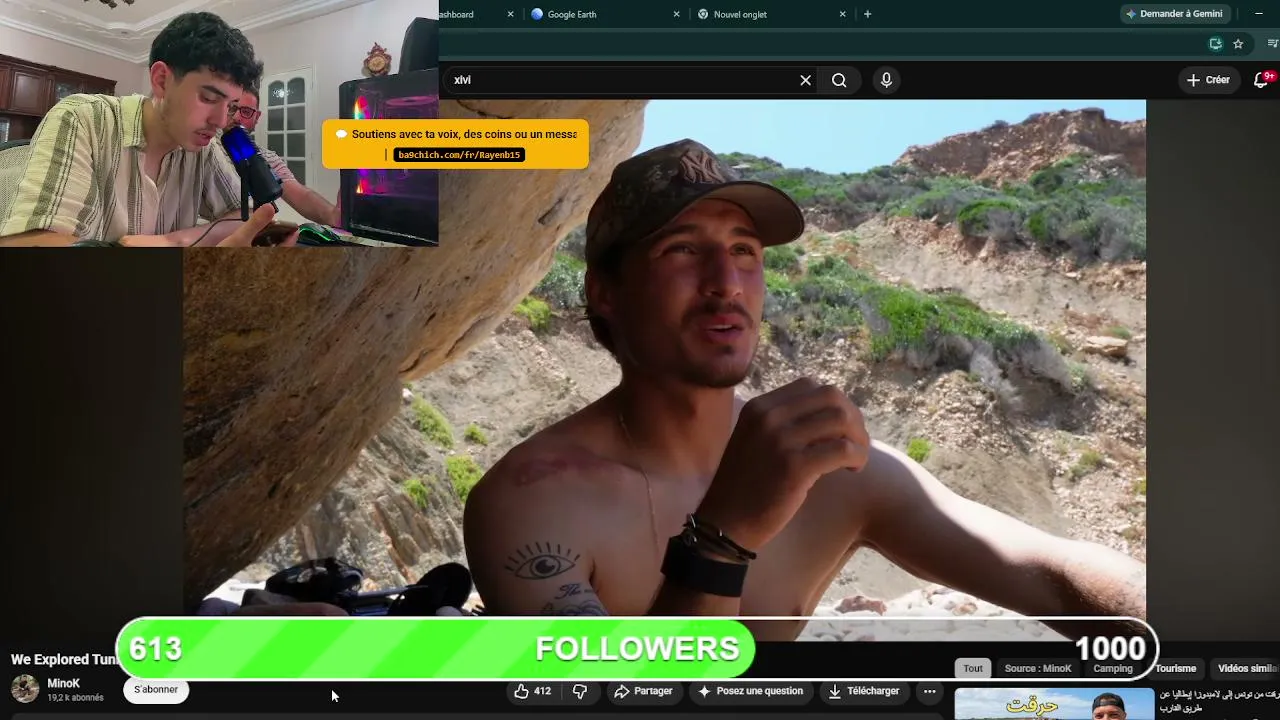Open the notifications bell
This screenshot has width=1280, height=720.
(1262, 80)
